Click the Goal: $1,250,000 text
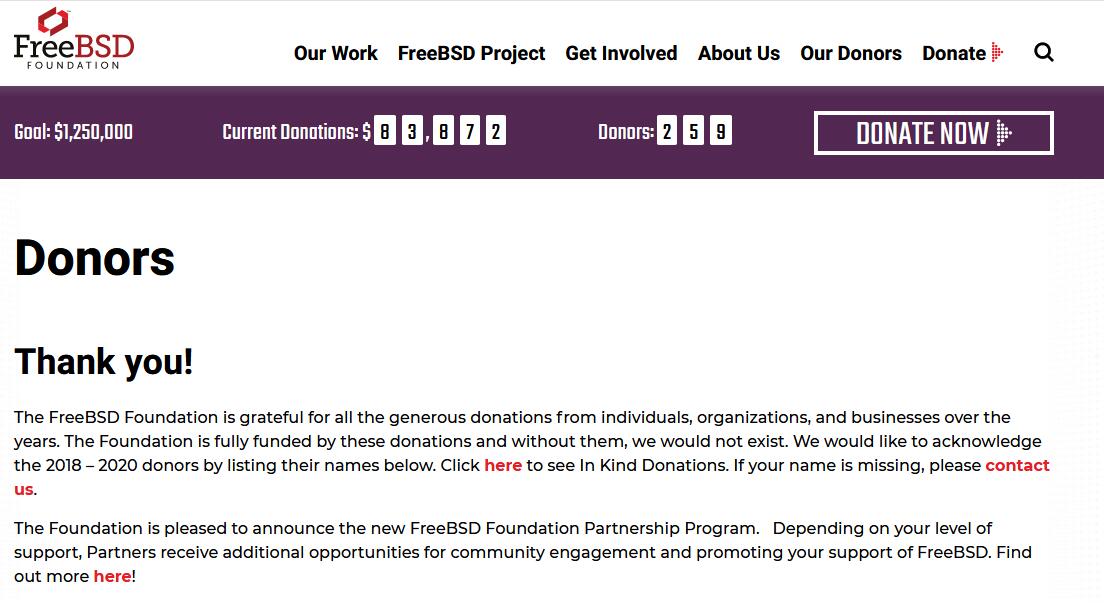The image size is (1104, 603). pyautogui.click(x=73, y=132)
